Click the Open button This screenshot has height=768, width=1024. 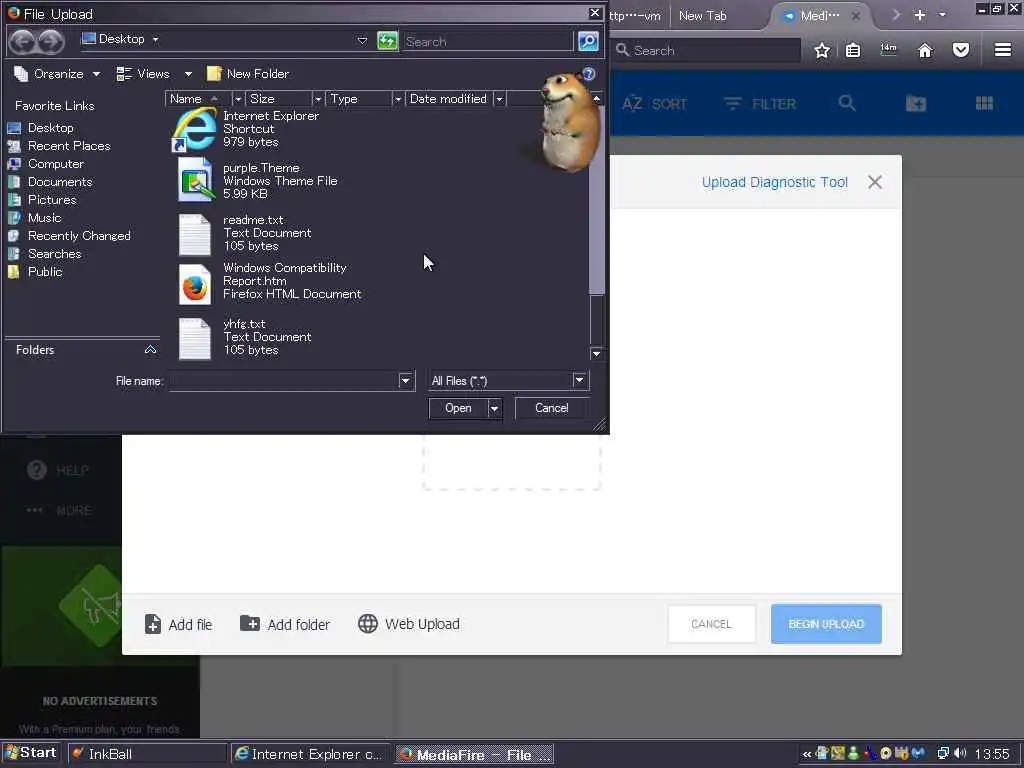tap(458, 408)
